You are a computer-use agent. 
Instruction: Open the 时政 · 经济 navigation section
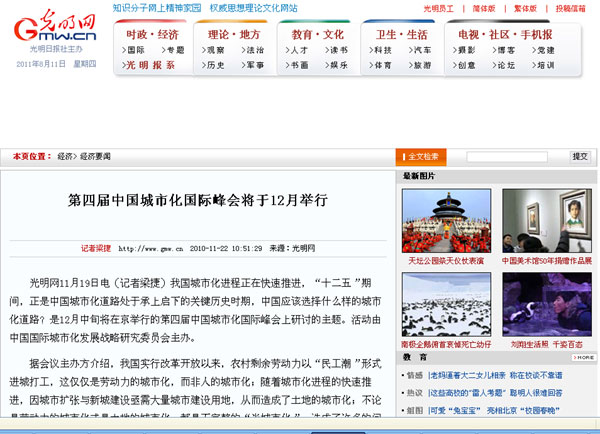pyautogui.click(x=152, y=33)
